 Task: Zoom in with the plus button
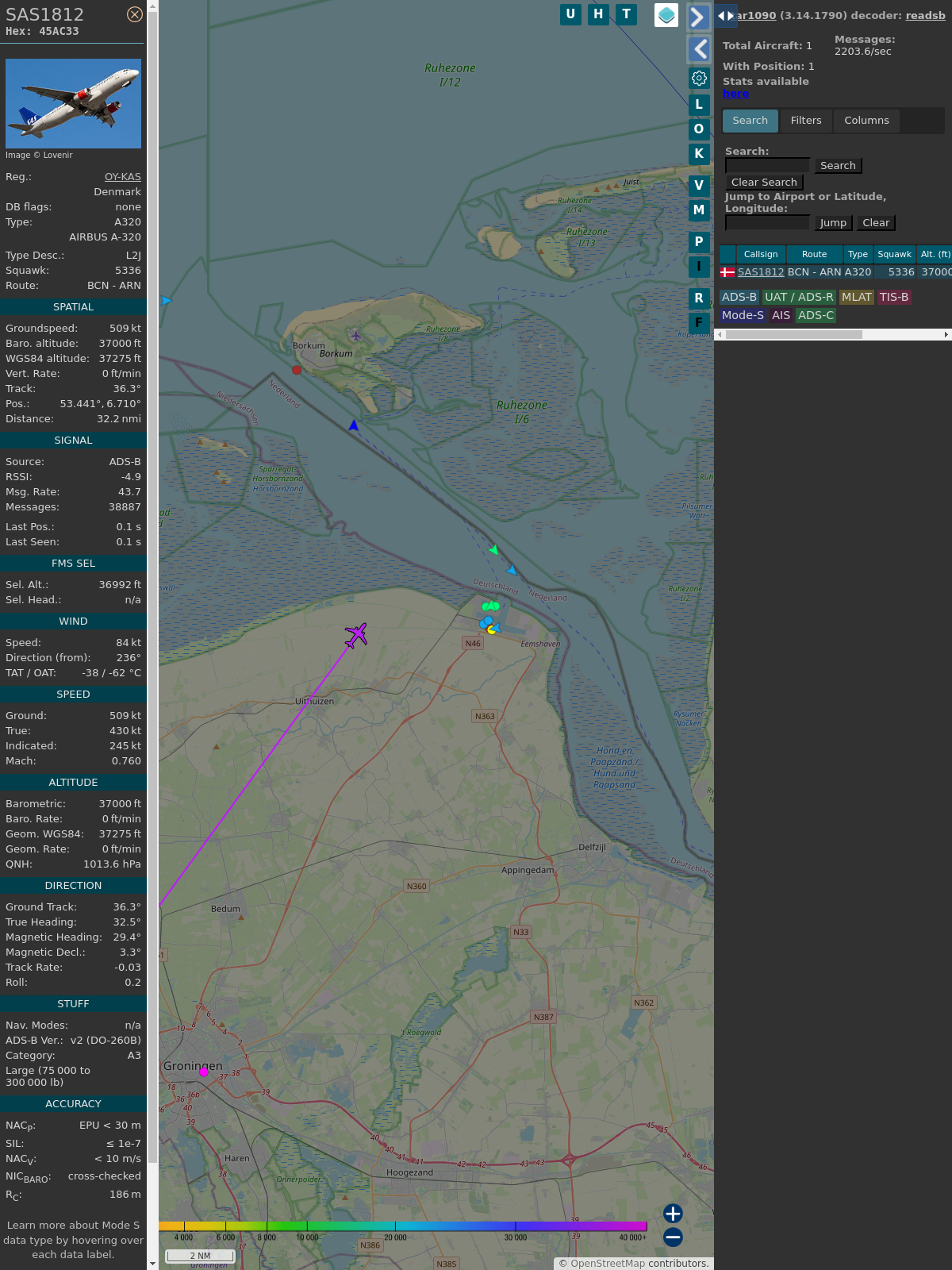click(673, 1213)
